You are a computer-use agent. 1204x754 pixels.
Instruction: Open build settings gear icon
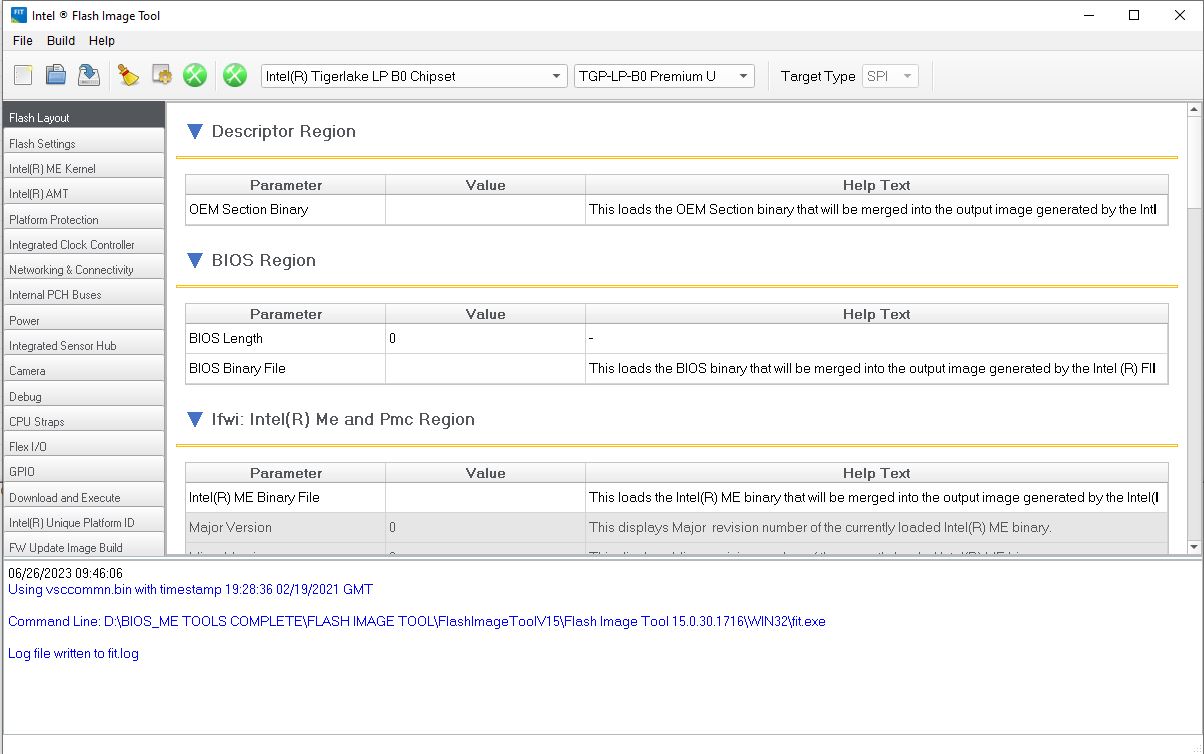[161, 75]
